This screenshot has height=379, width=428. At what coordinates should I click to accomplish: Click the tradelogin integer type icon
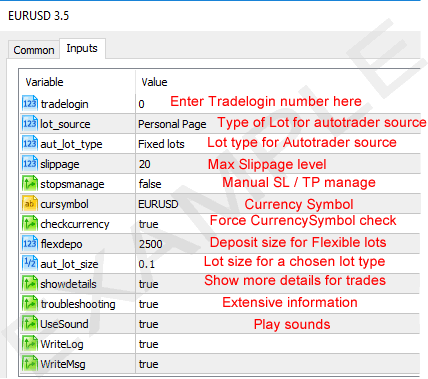(30, 103)
